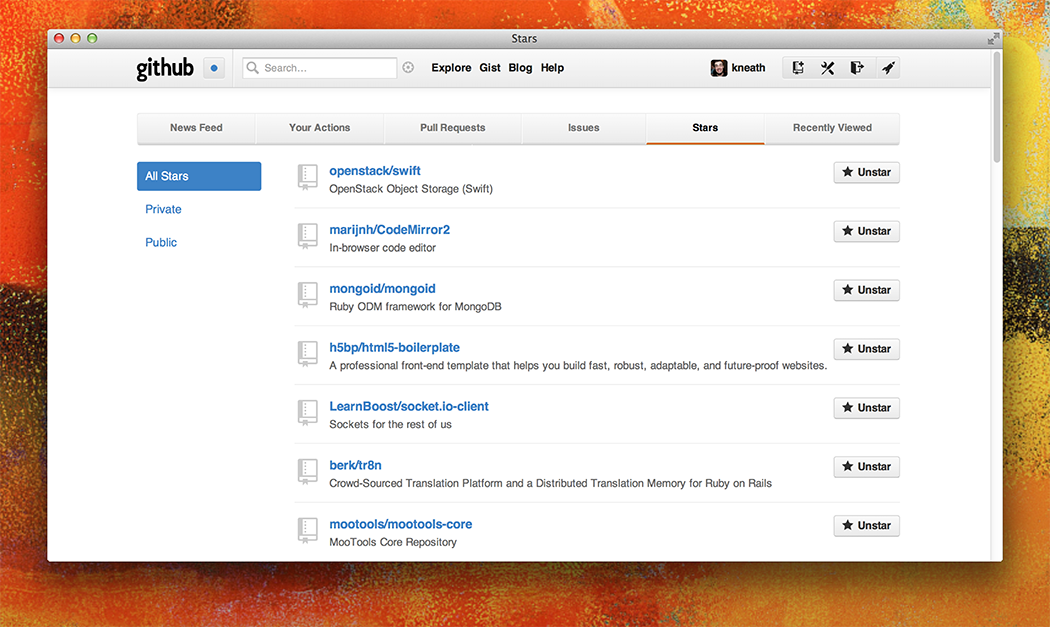Filter stars by Private
This screenshot has height=627, width=1050.
click(x=163, y=209)
